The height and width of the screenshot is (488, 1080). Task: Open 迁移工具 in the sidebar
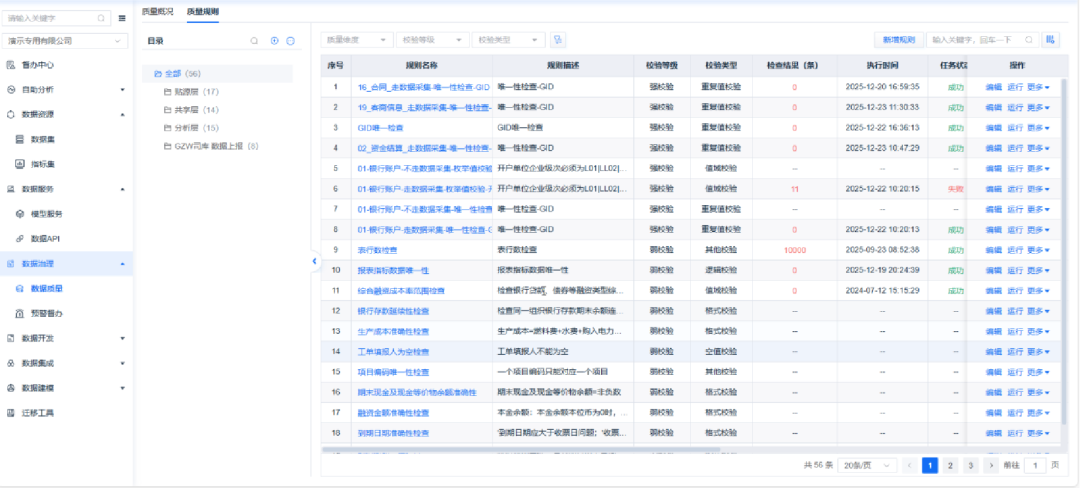point(38,412)
